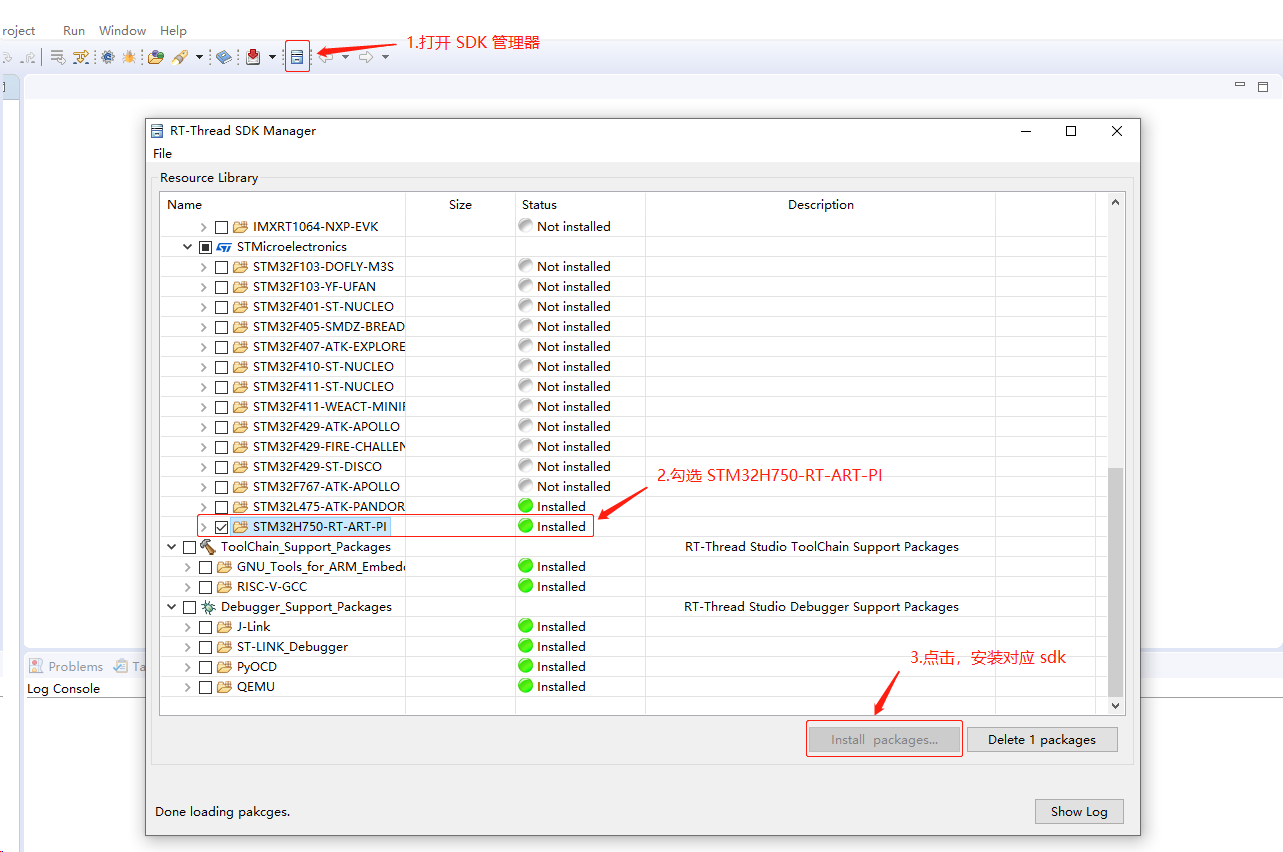Image resolution: width=1283 pixels, height=852 pixels.
Task: Click the gray status dot for STM32F103-DOFLY-M3S
Action: click(526, 266)
